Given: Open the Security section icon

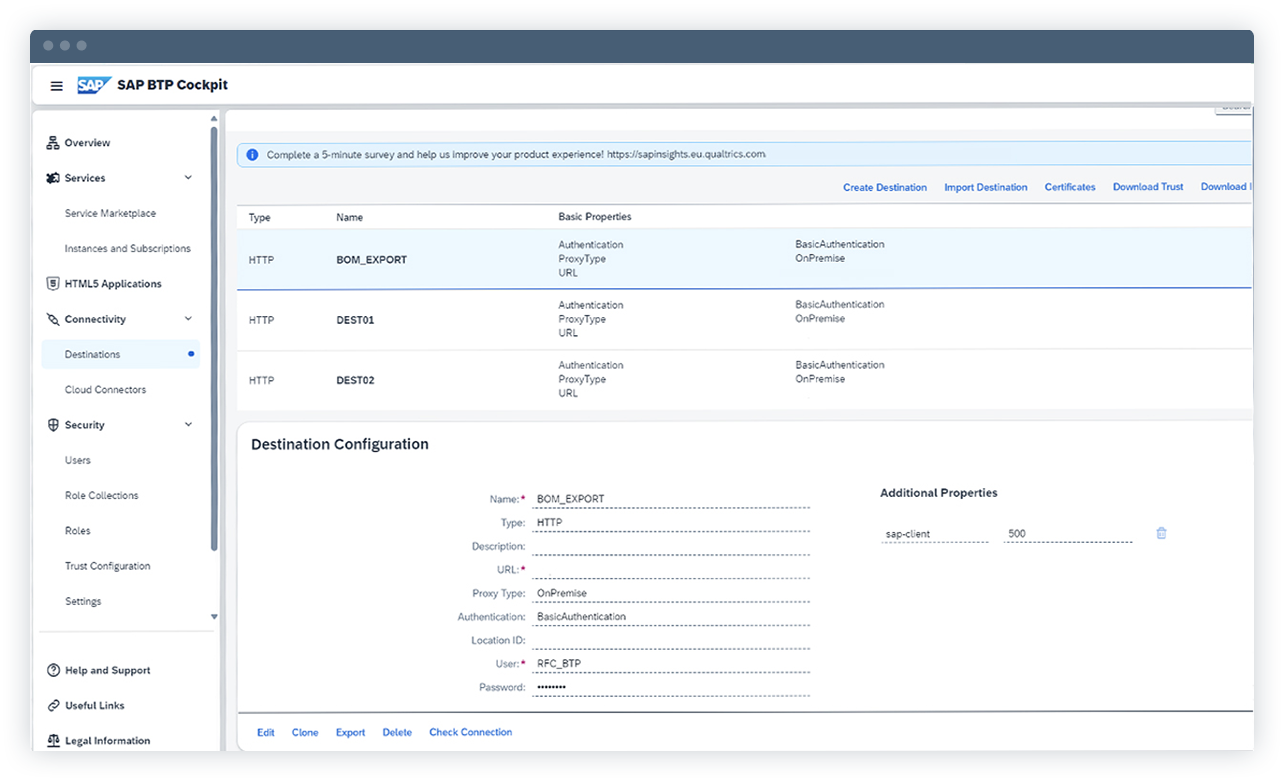Looking at the screenshot, I should [x=52, y=424].
